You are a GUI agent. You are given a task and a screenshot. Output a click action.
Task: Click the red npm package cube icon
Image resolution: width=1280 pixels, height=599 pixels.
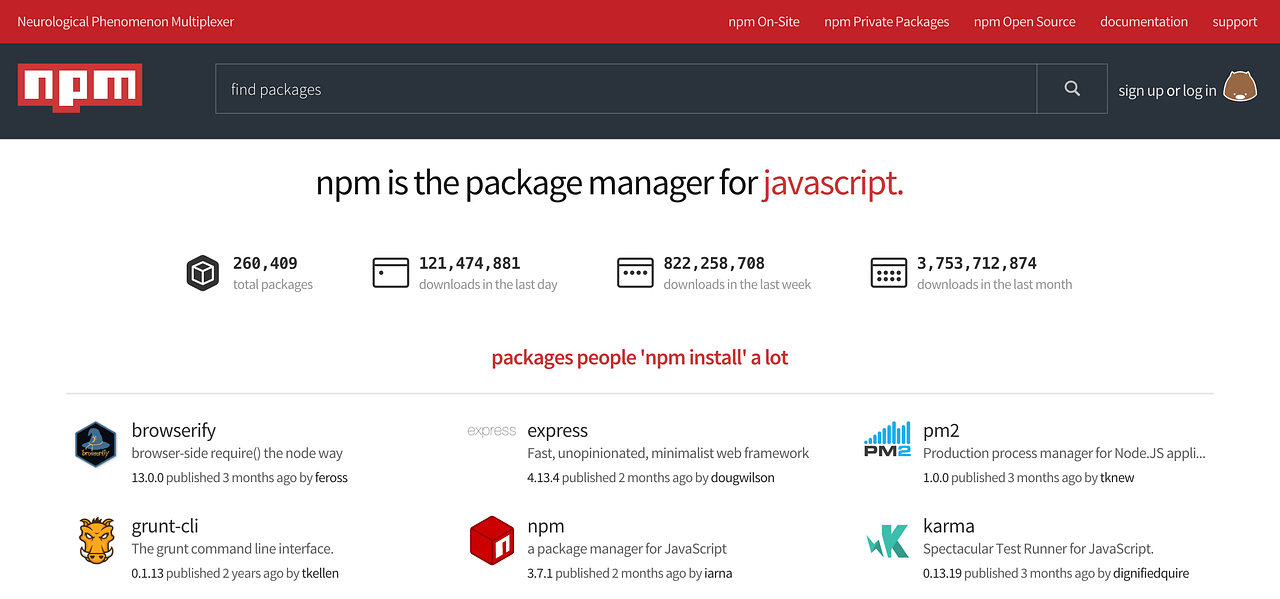point(491,540)
